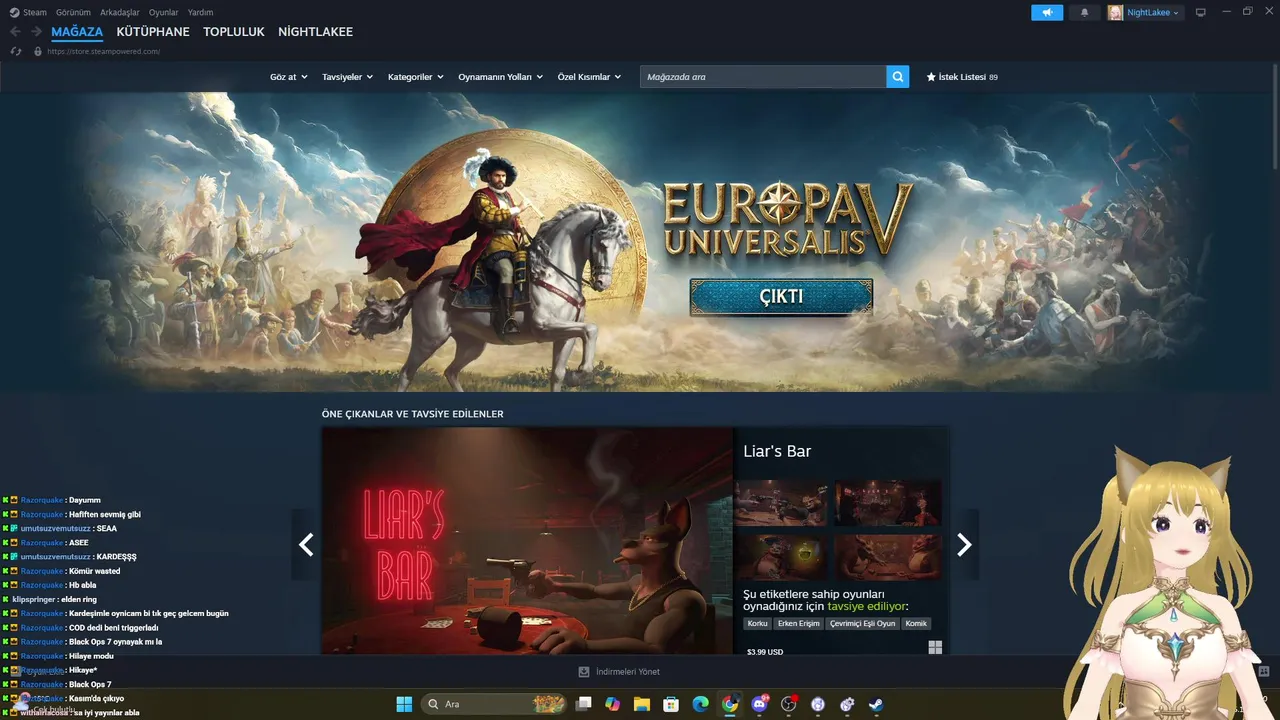Open Discord from taskbar

point(759,704)
